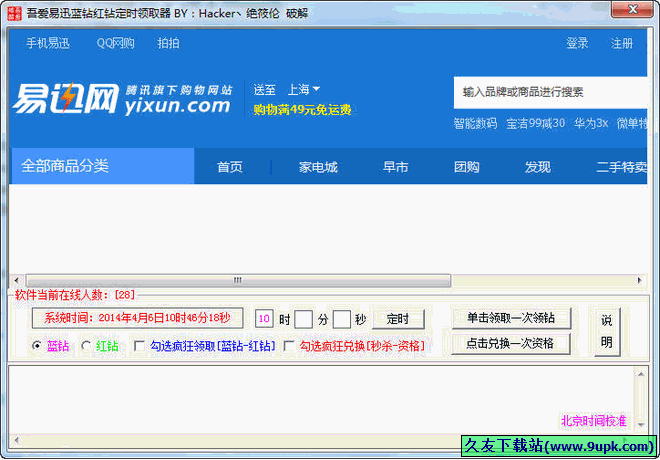Open the 上海 delivery city dropdown
Screen dimensions: 660x460
coord(303,89)
